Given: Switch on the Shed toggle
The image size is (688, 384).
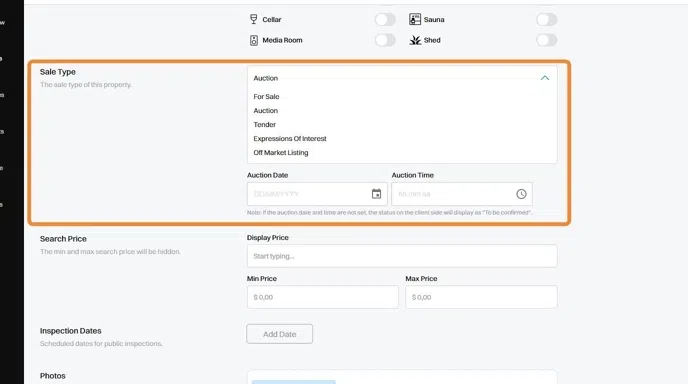Looking at the screenshot, I should (x=547, y=40).
